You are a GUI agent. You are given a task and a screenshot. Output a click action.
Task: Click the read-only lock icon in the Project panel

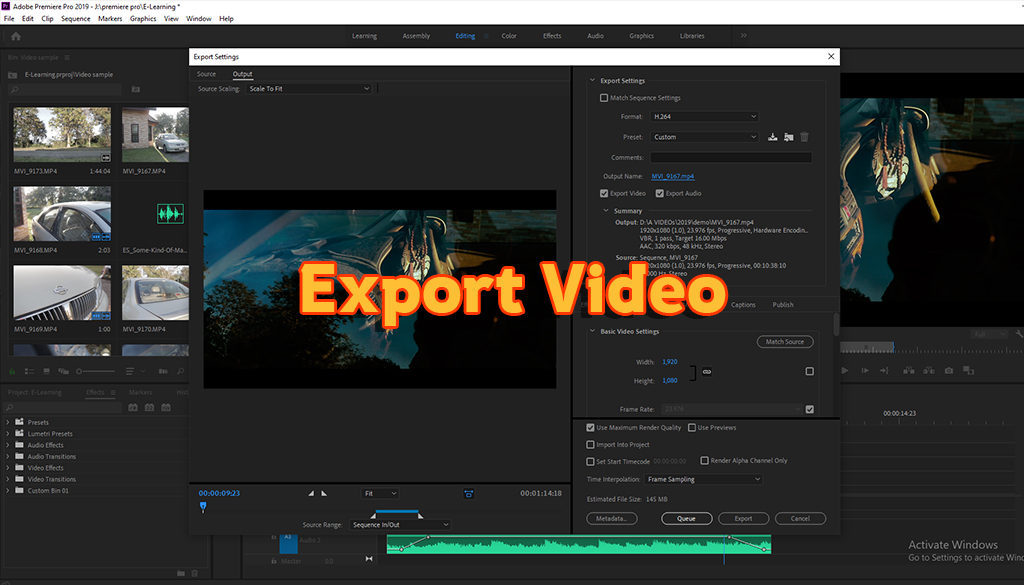(12, 371)
